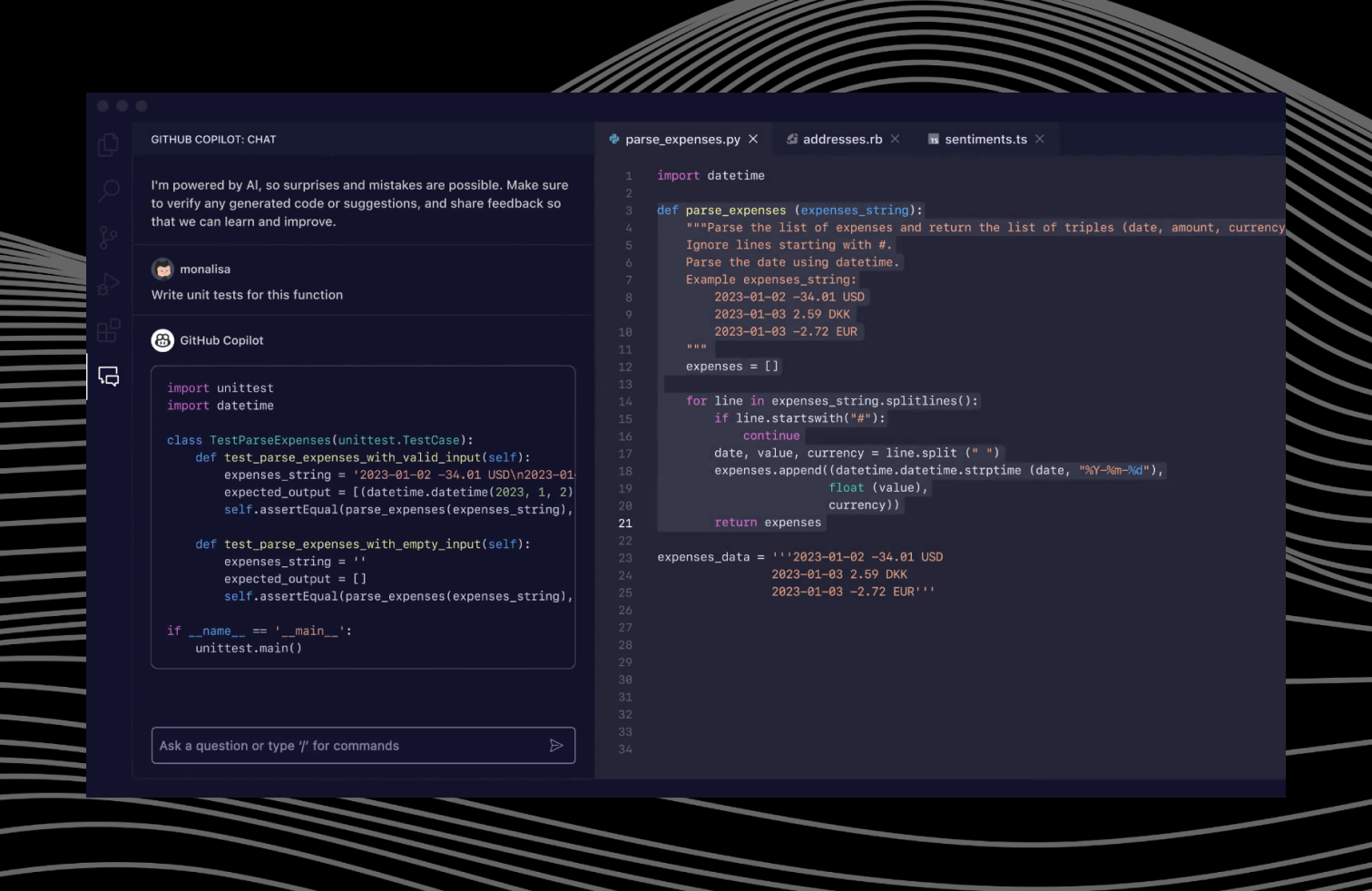Image resolution: width=1372 pixels, height=891 pixels.
Task: Click 'currency))' on line 20
Action: (x=864, y=505)
